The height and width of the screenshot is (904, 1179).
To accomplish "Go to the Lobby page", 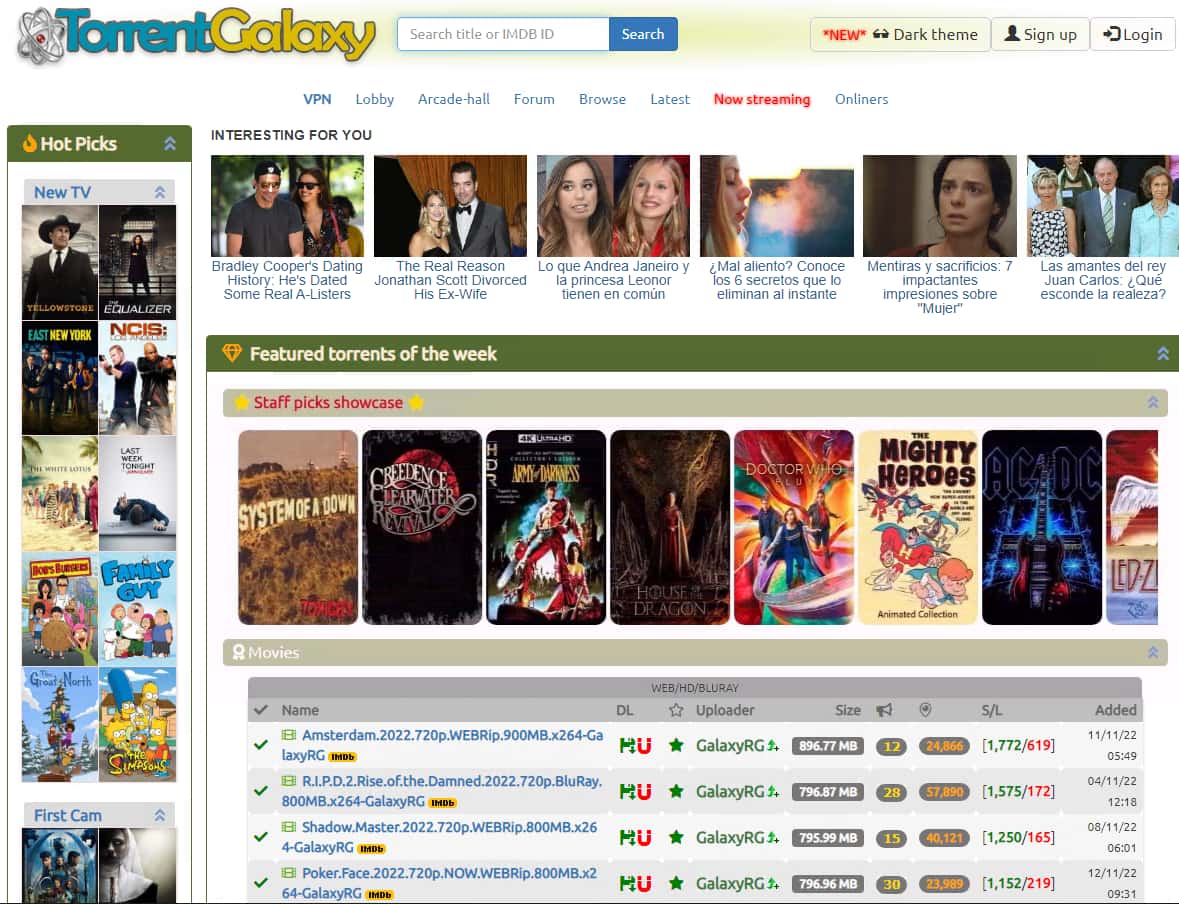I will tap(374, 99).
